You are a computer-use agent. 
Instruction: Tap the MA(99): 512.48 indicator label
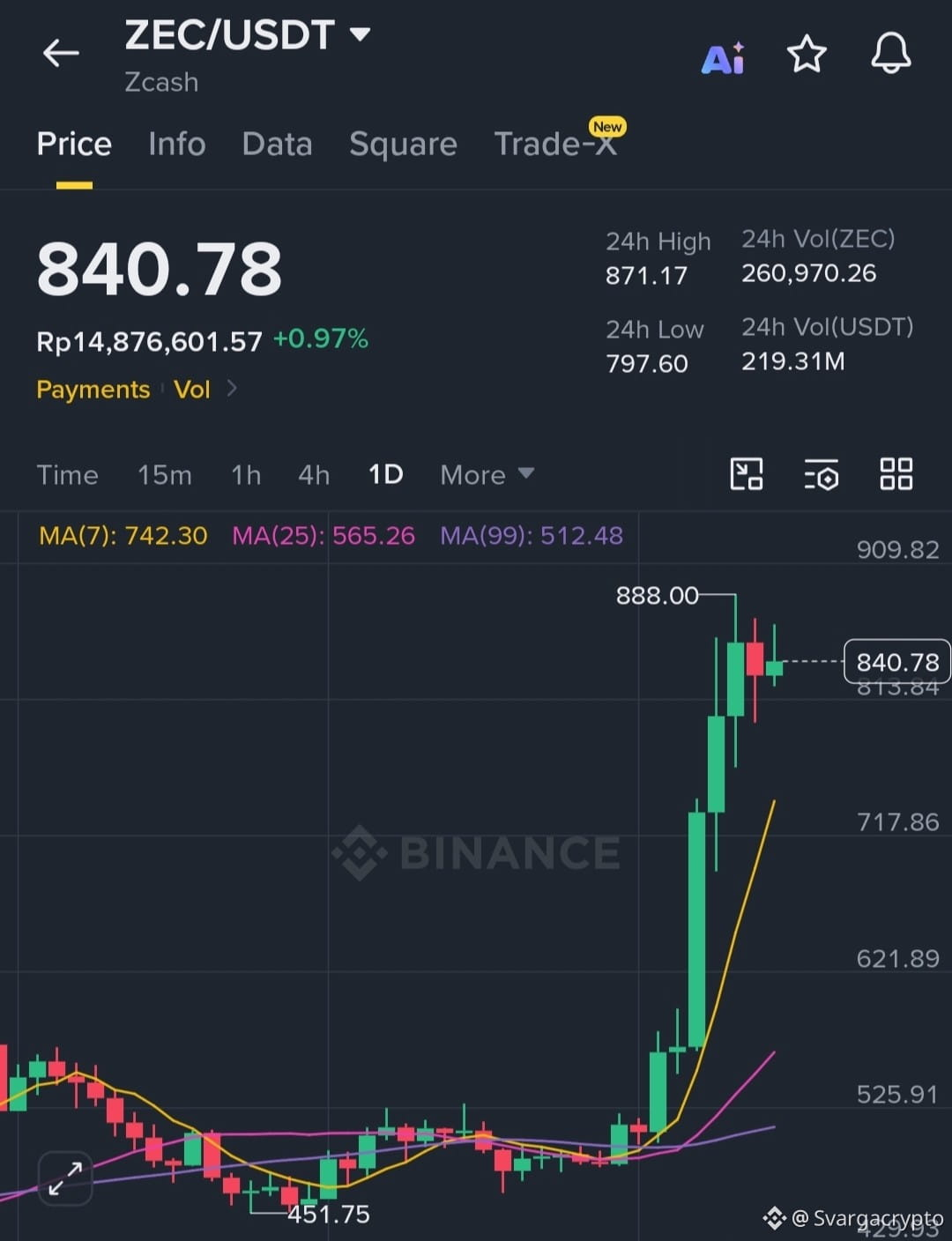pos(532,535)
